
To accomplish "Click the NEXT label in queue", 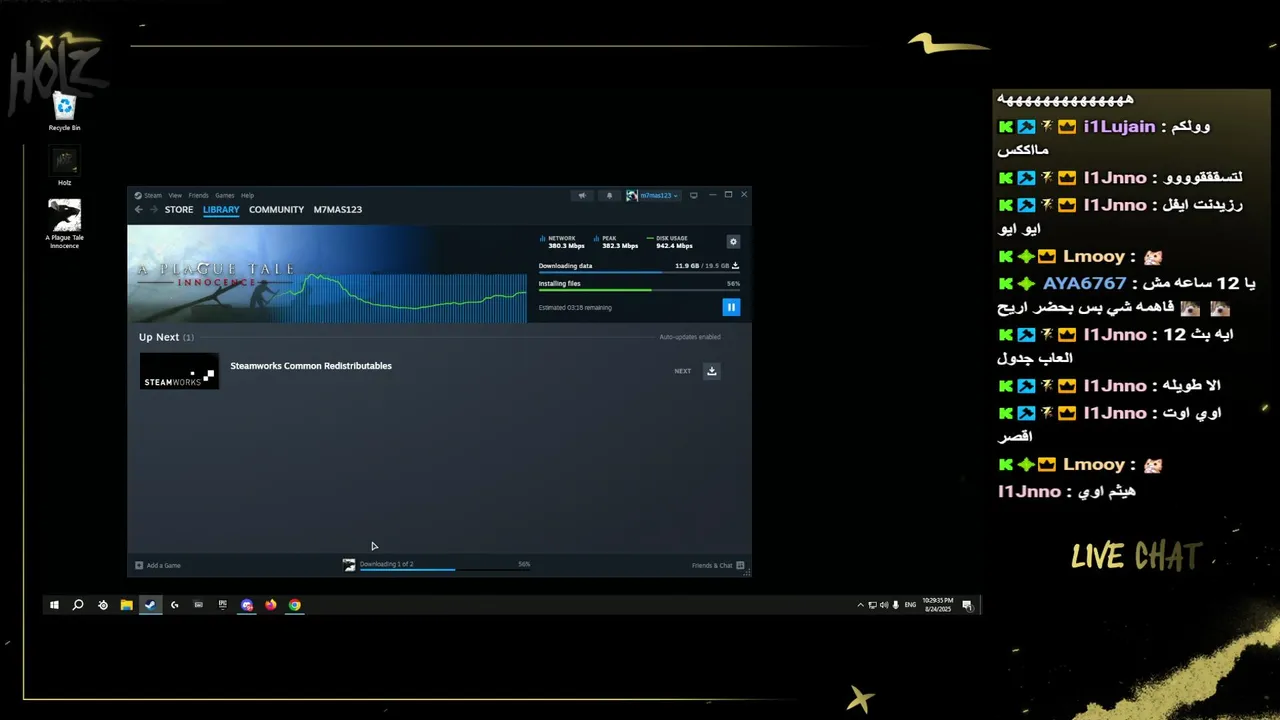I will point(683,371).
